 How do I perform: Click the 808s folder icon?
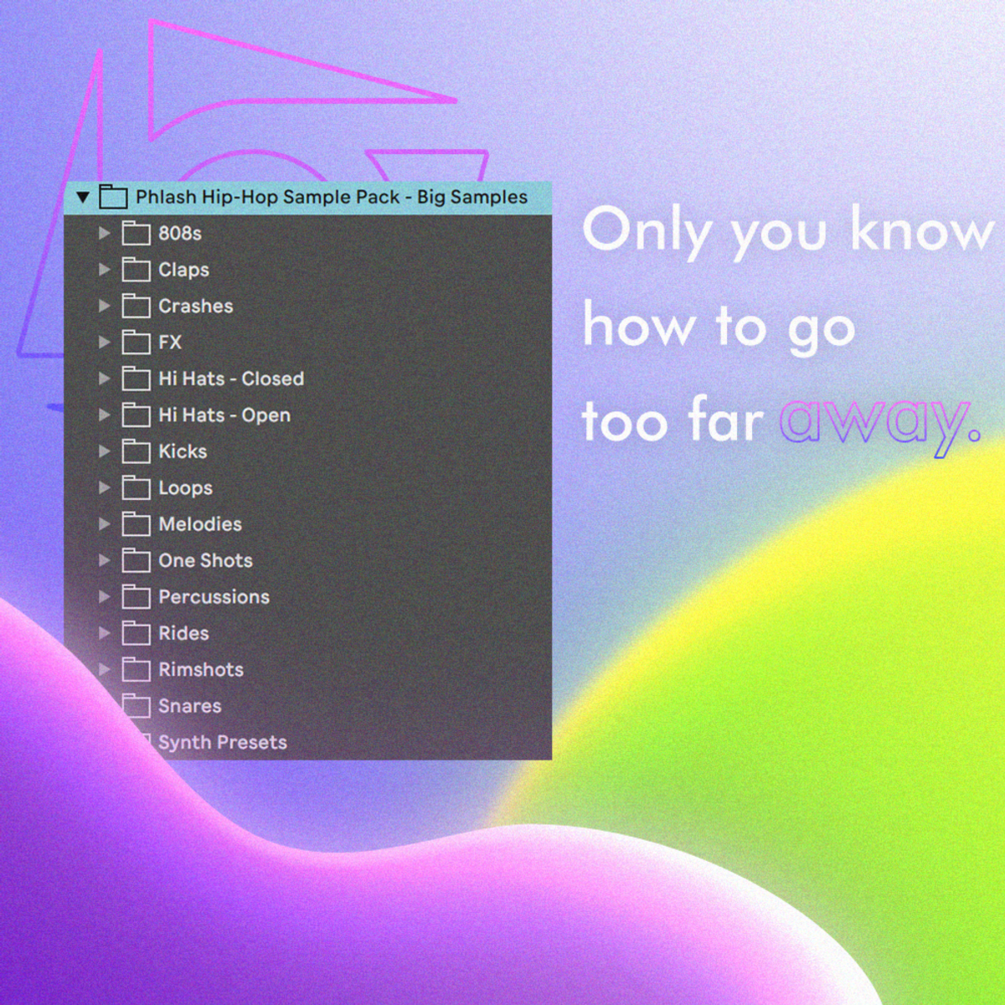136,233
